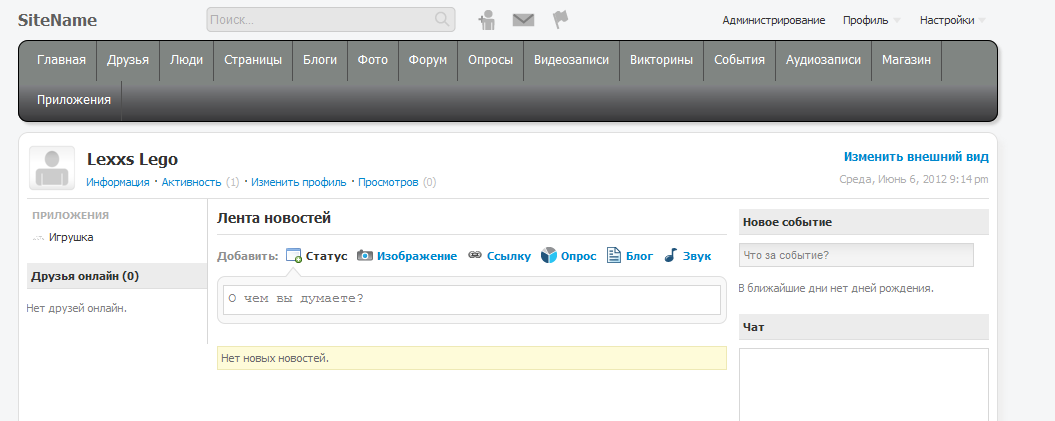
Task: Open notifications flag icon
Action: tap(560, 20)
